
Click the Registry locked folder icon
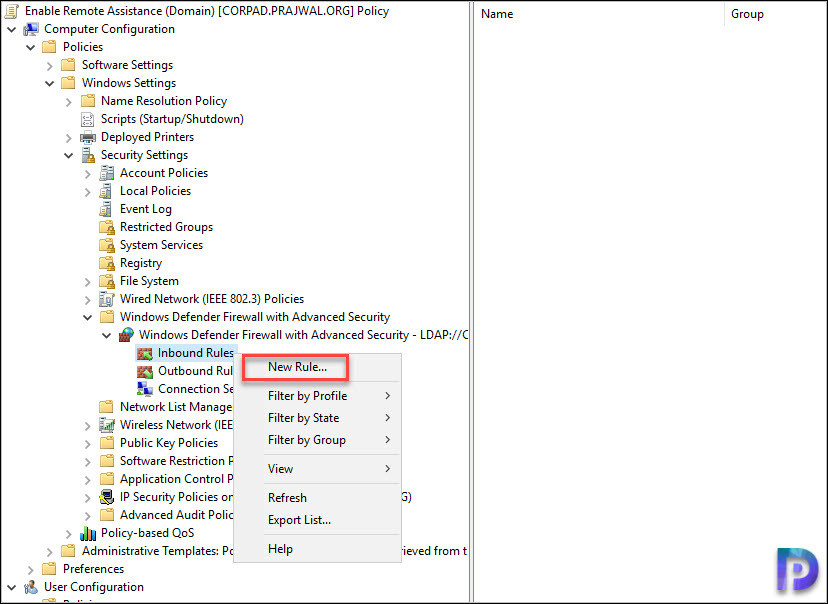pos(107,263)
